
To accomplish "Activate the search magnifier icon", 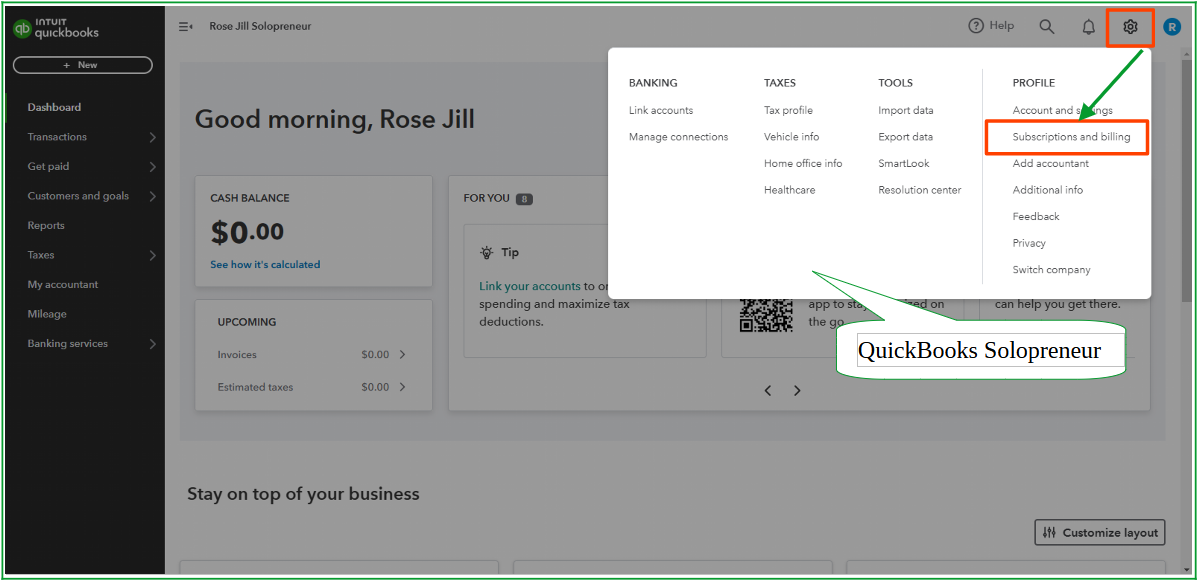I will 1046,26.
